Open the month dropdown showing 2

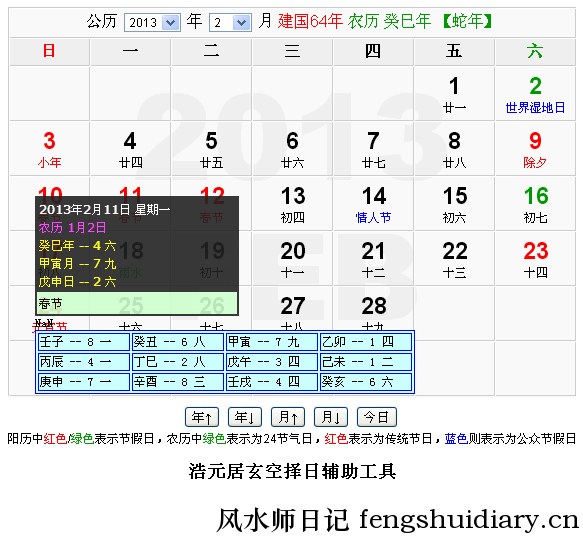(230, 23)
